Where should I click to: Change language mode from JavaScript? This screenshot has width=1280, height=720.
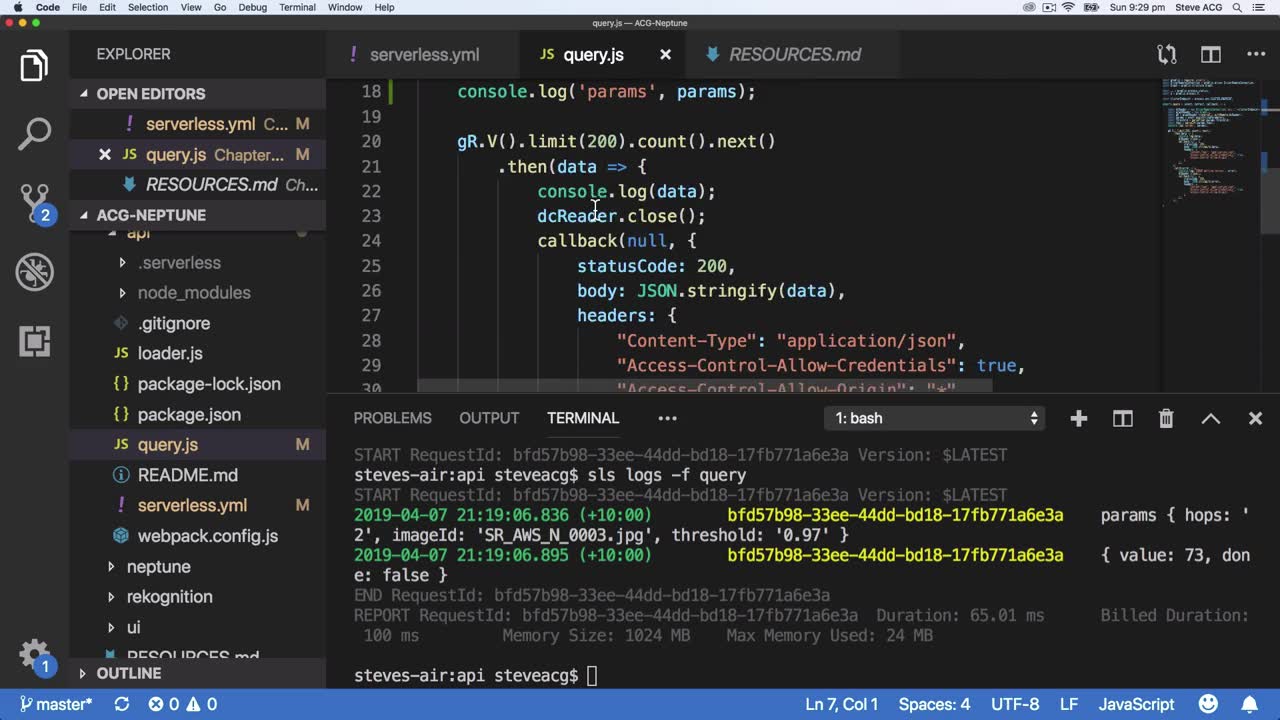pyautogui.click(x=1136, y=704)
